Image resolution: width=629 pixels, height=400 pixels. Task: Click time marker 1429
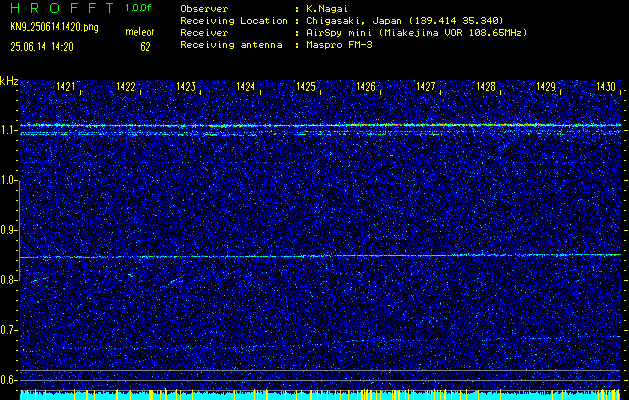coord(546,86)
